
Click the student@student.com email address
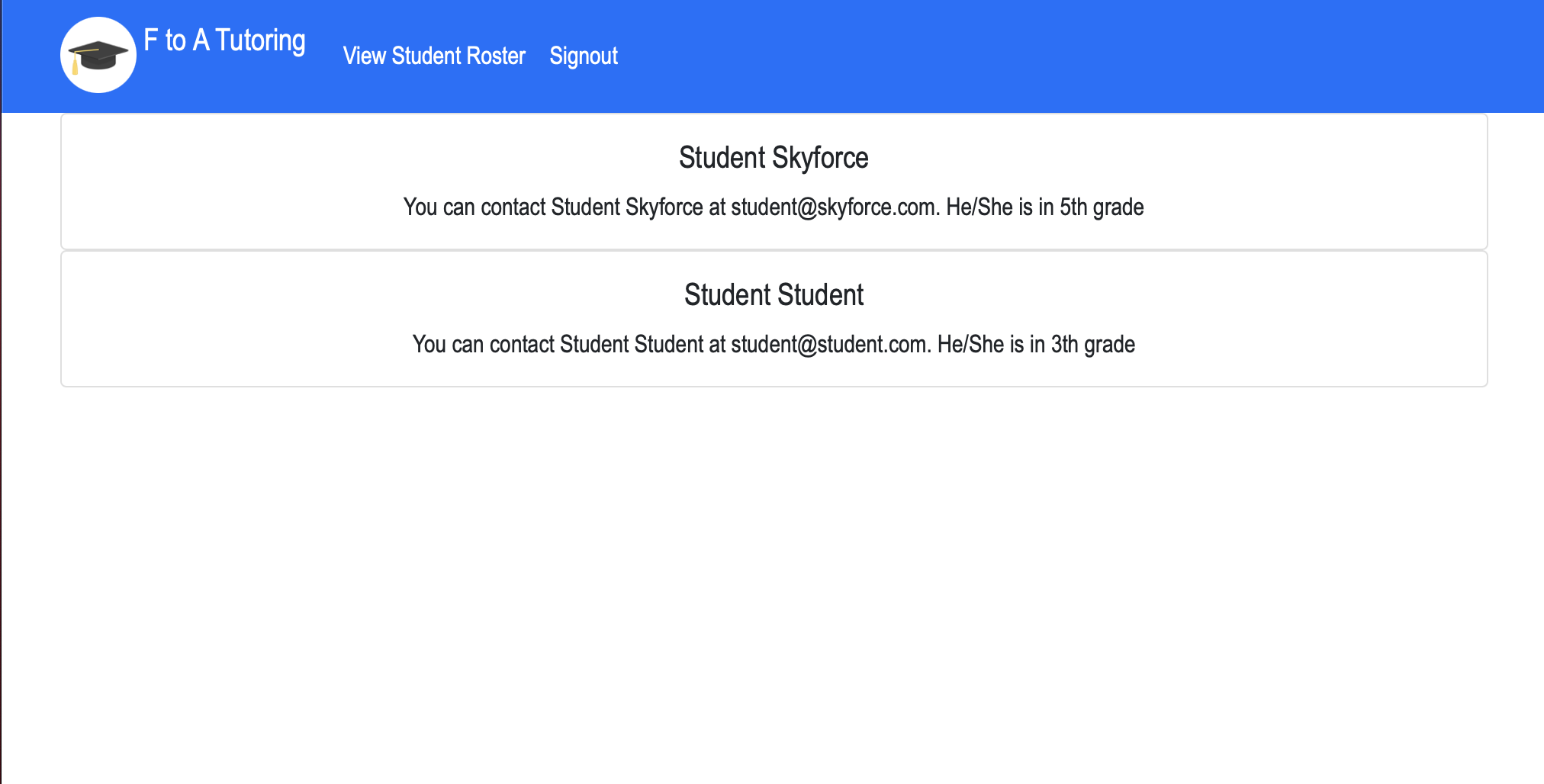[828, 345]
